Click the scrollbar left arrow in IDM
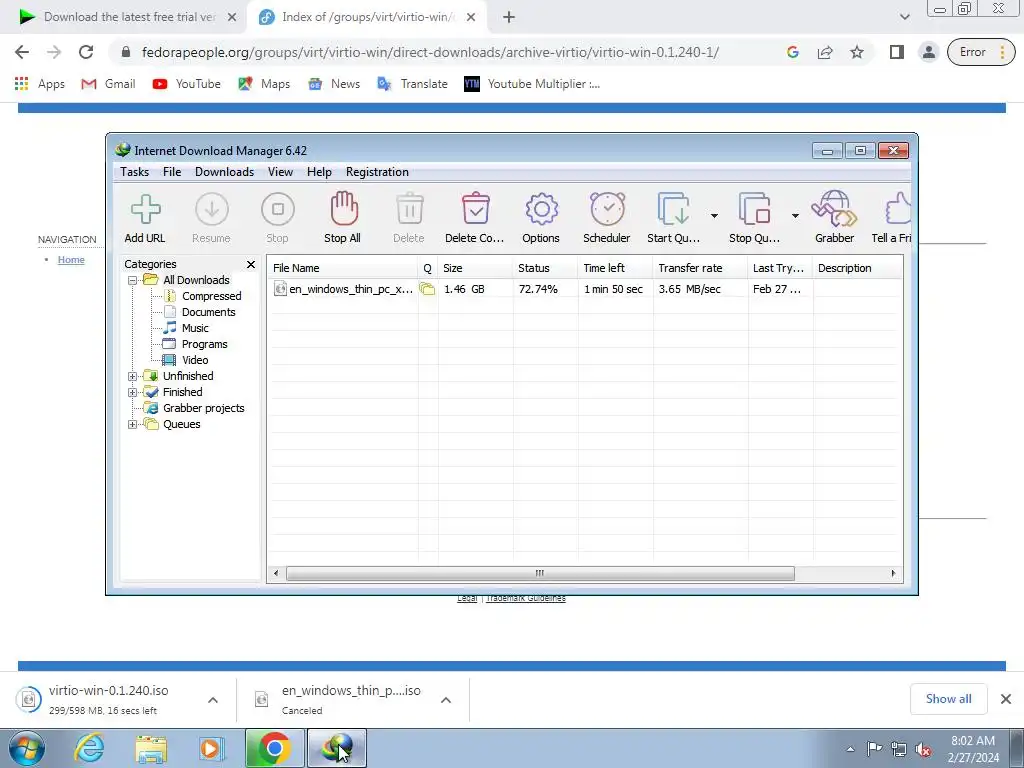Image resolution: width=1024 pixels, height=768 pixels. point(276,573)
